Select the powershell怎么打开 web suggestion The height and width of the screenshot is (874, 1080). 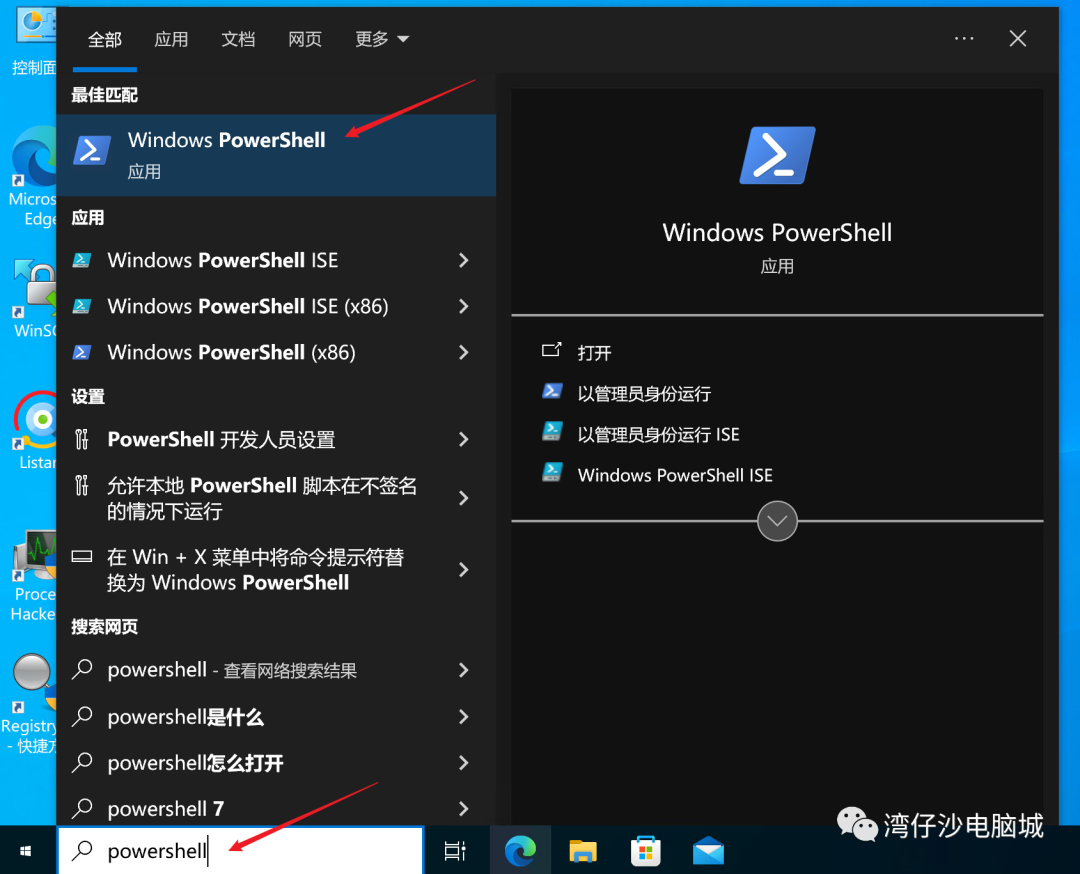tap(276, 763)
